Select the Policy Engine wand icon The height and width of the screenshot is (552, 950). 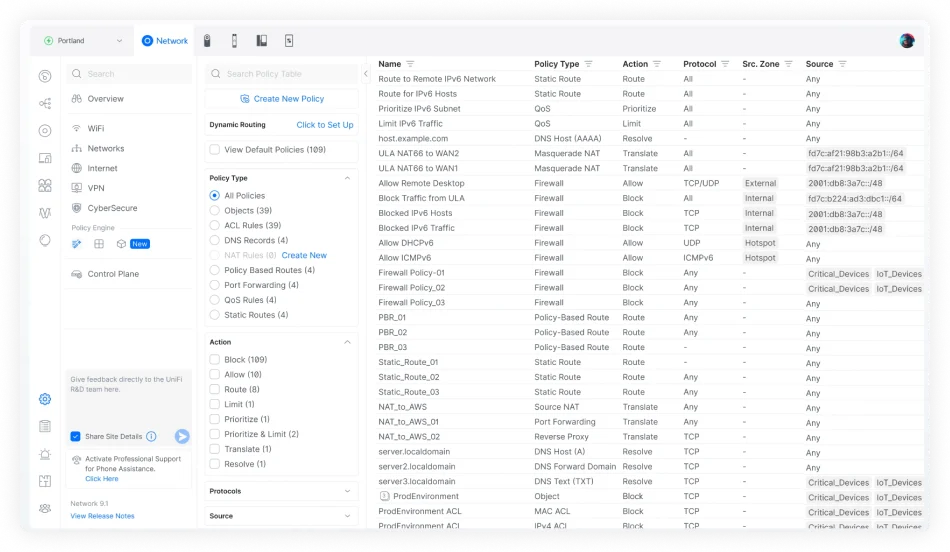[76, 244]
